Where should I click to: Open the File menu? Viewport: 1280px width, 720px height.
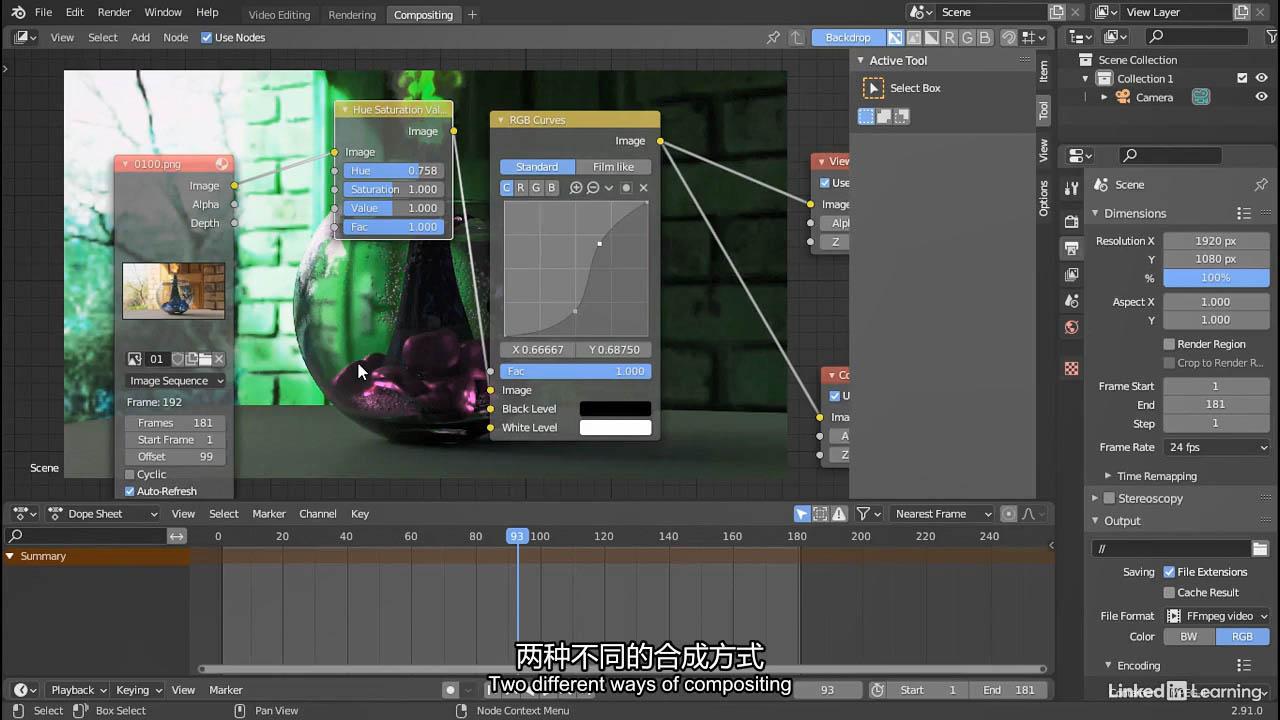43,12
